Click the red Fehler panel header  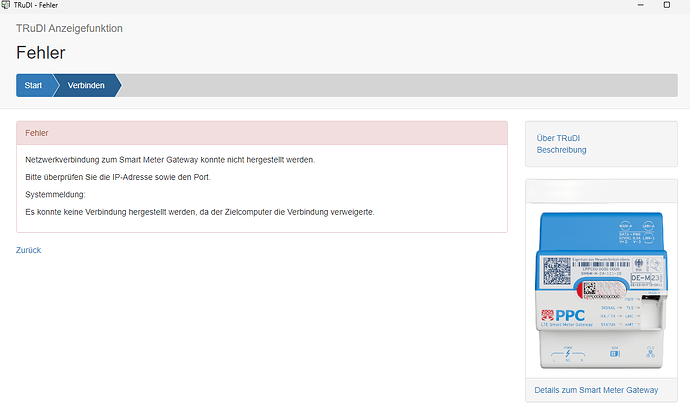262,133
